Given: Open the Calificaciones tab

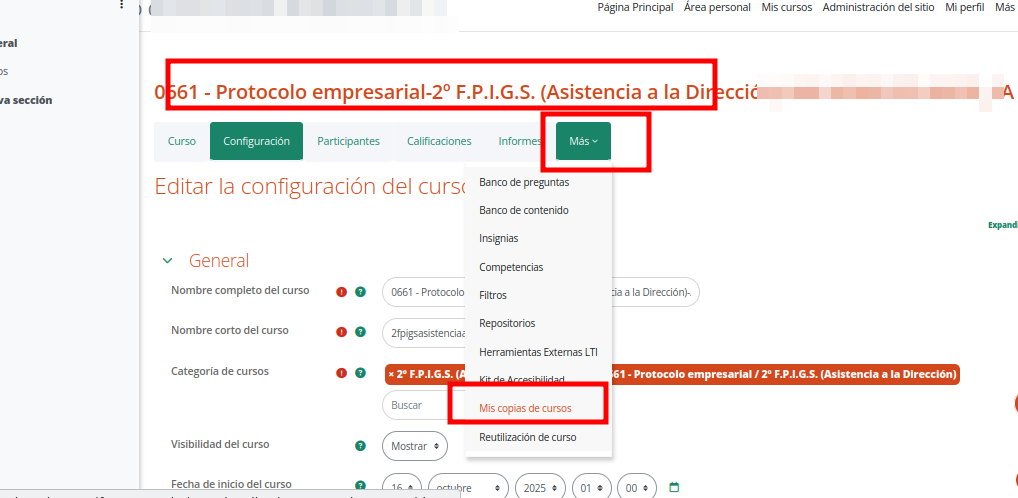Looking at the screenshot, I should (439, 141).
